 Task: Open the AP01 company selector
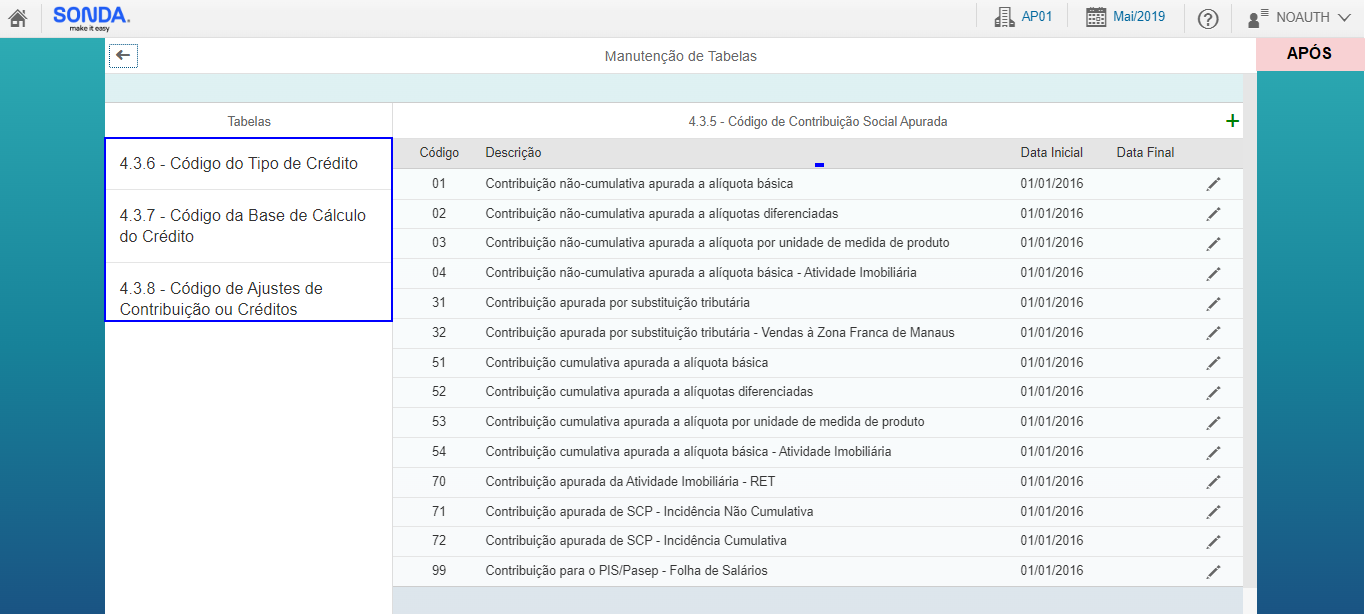coord(1023,17)
